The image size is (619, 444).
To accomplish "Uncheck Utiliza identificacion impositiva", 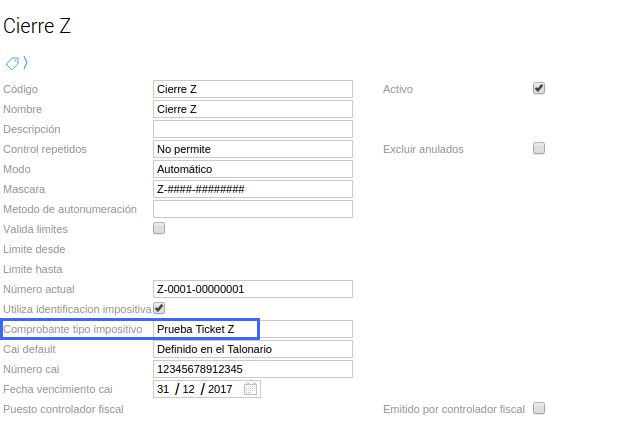I will pyautogui.click(x=158, y=308).
